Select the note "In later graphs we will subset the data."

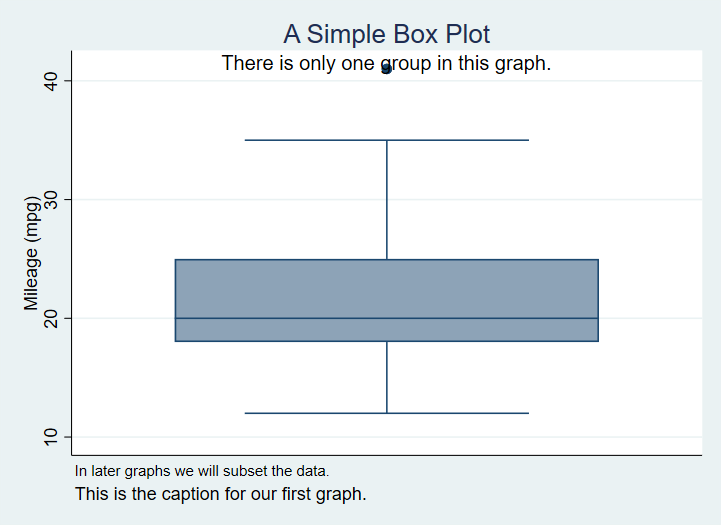click(x=202, y=470)
